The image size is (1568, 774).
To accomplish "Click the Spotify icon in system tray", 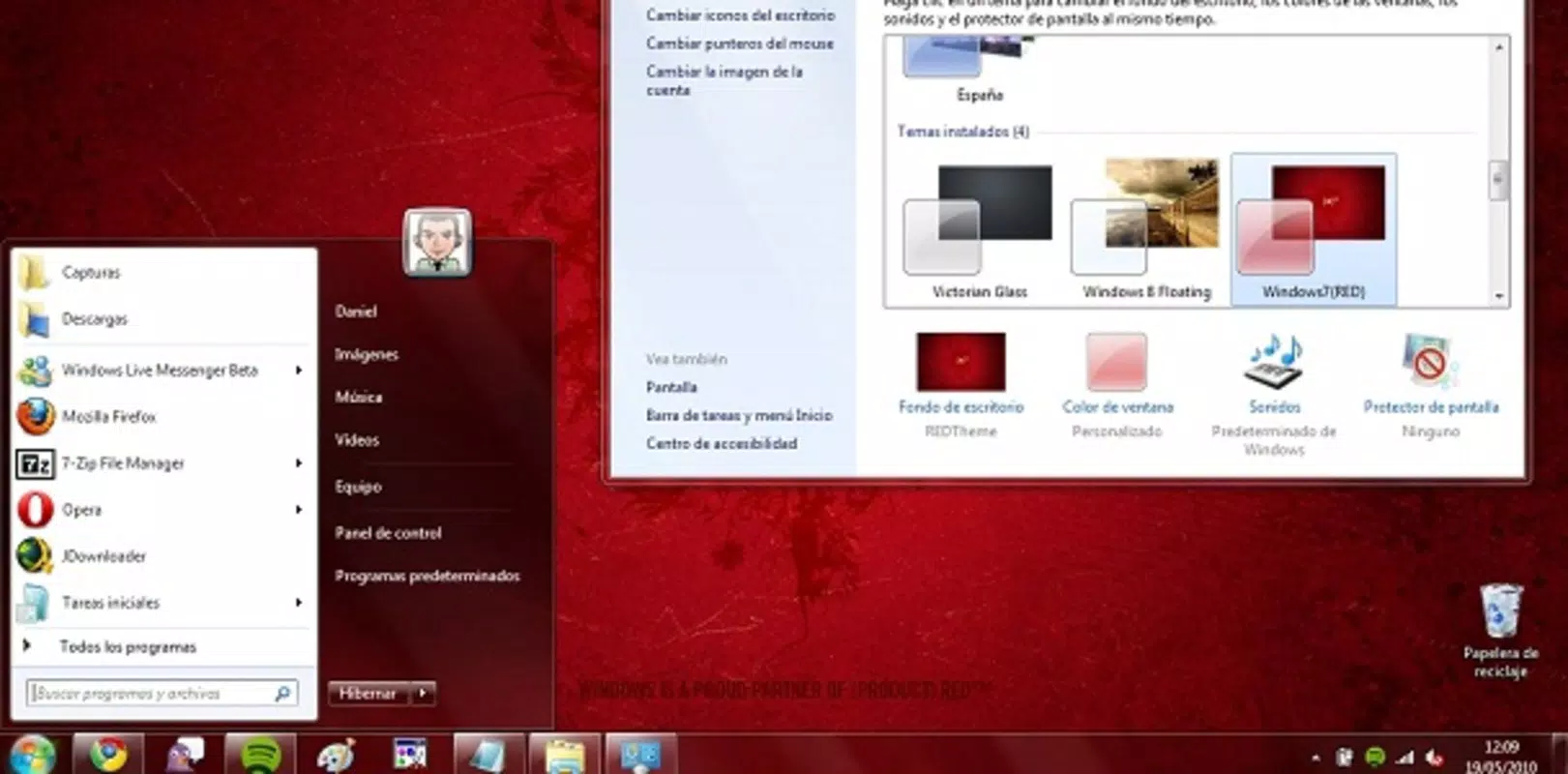I will pyautogui.click(x=1375, y=758).
